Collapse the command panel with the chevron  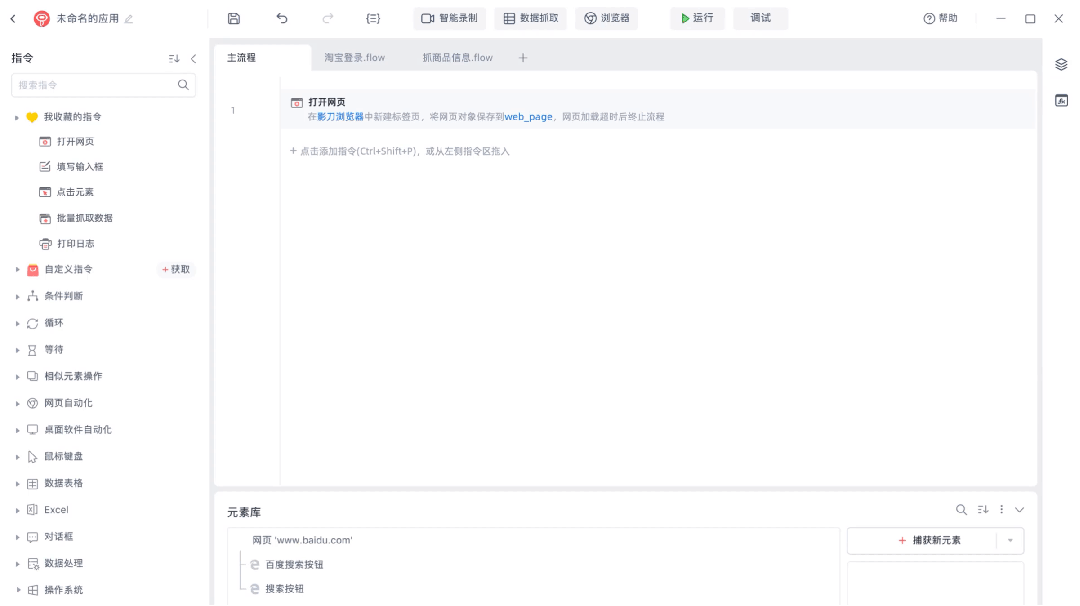click(x=194, y=59)
